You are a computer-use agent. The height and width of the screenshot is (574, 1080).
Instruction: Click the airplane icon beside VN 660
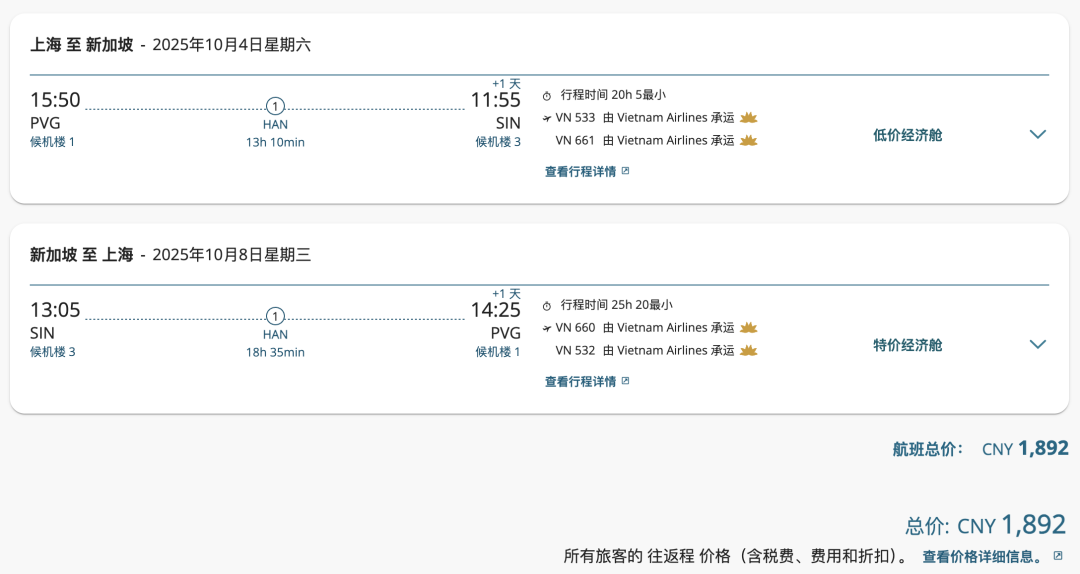coord(547,329)
